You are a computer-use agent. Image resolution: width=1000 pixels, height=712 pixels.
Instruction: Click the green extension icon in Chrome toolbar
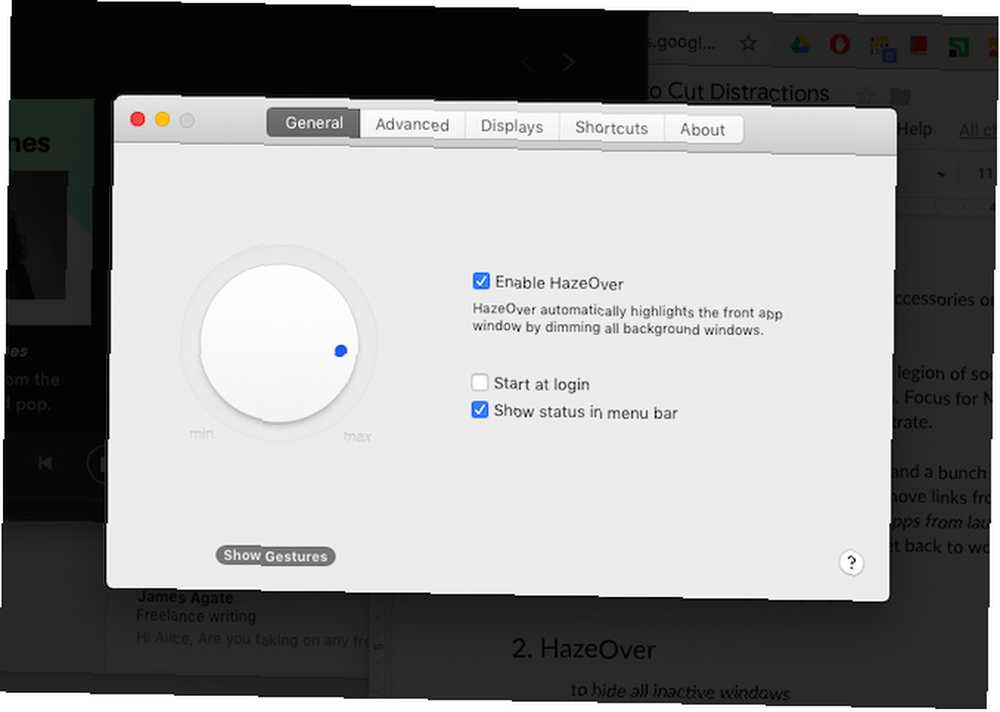959,46
